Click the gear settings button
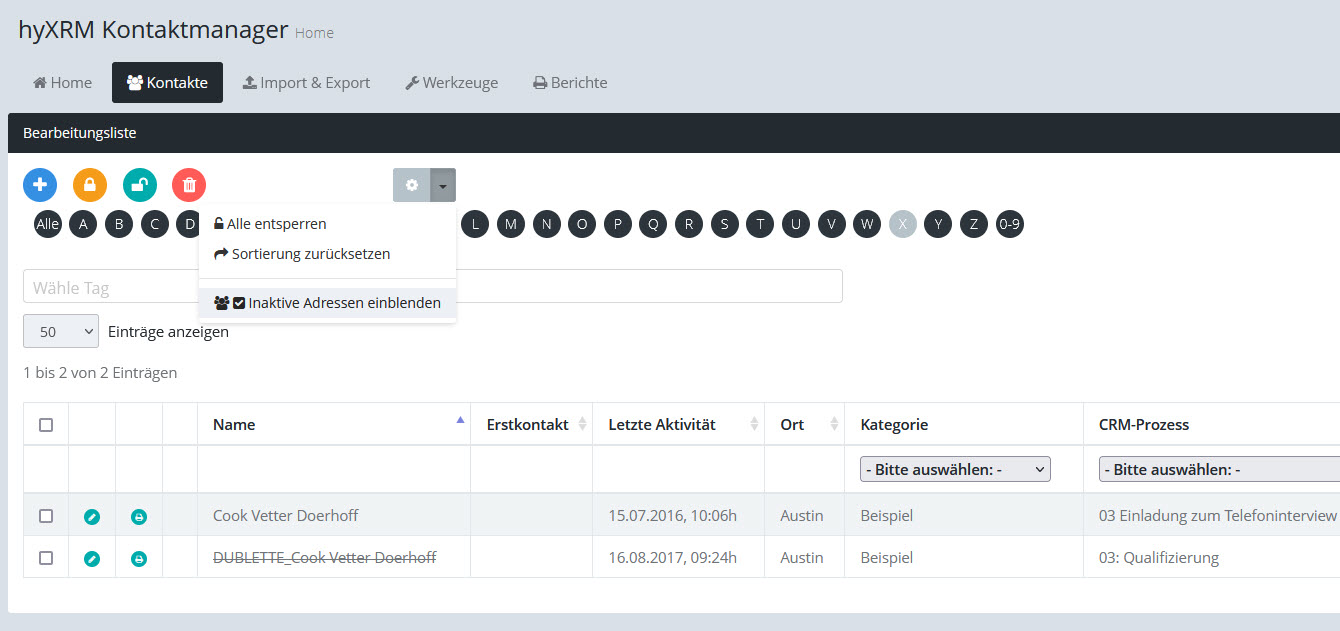The height and width of the screenshot is (631, 1340). click(411, 185)
